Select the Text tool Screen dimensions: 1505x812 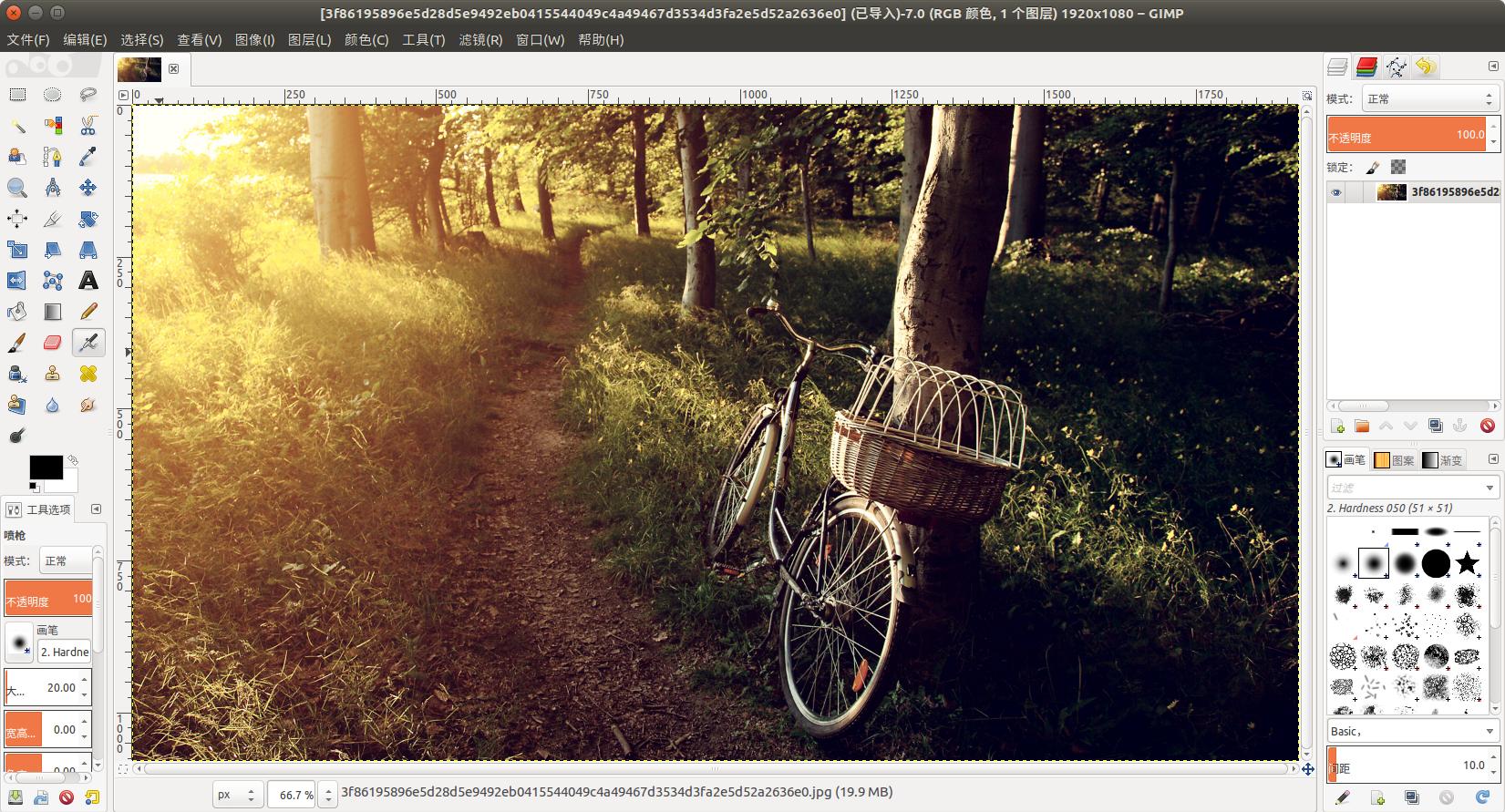[88, 281]
